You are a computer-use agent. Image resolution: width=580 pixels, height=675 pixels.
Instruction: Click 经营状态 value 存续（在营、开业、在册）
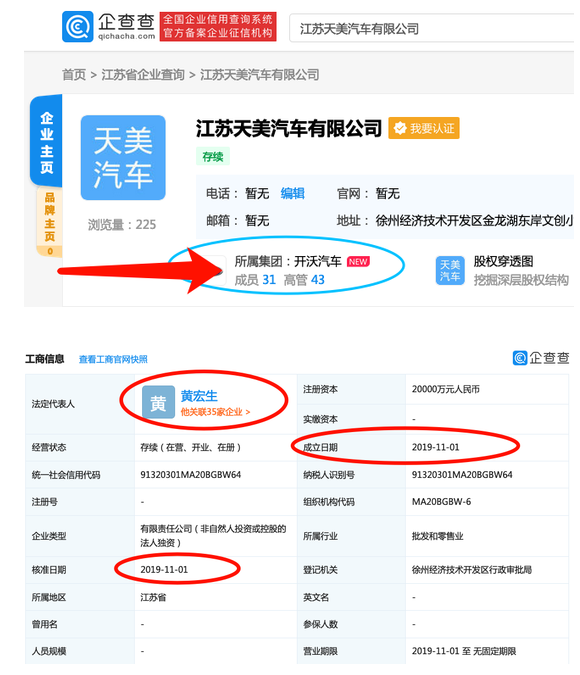(x=190, y=447)
